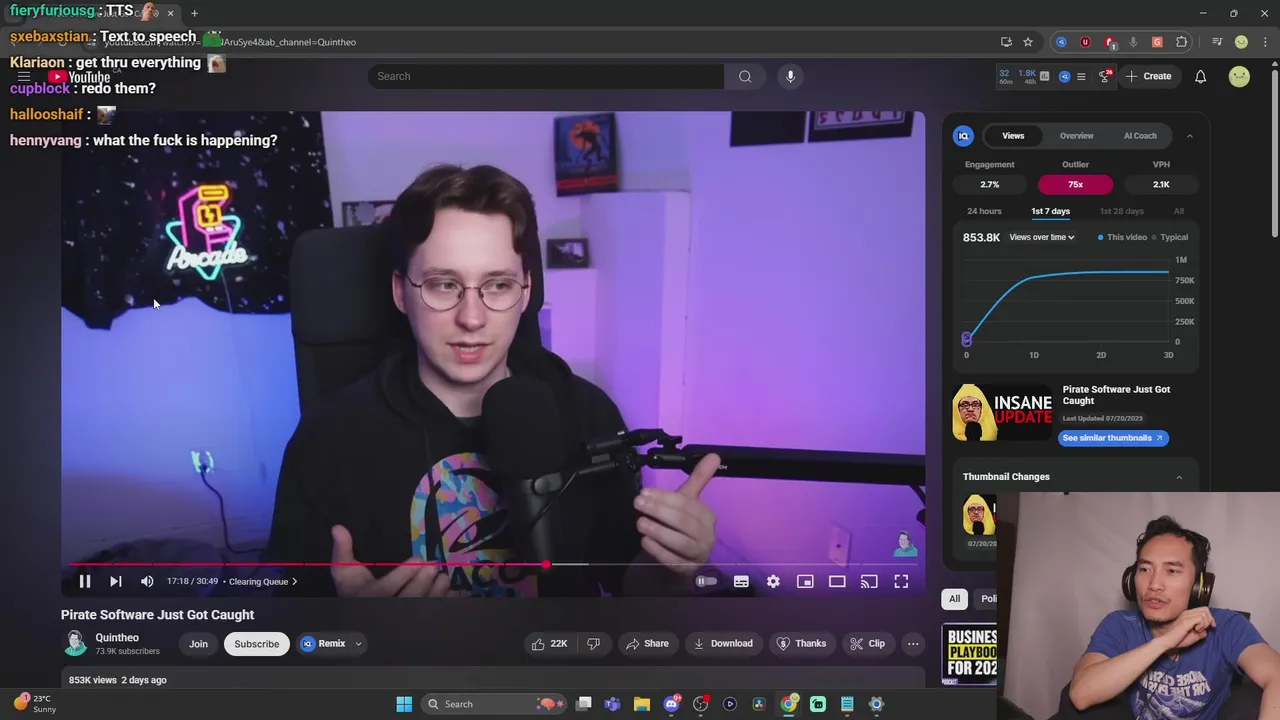Open the Views over time dropdown
Screen dimensions: 1280x720
(1042, 237)
